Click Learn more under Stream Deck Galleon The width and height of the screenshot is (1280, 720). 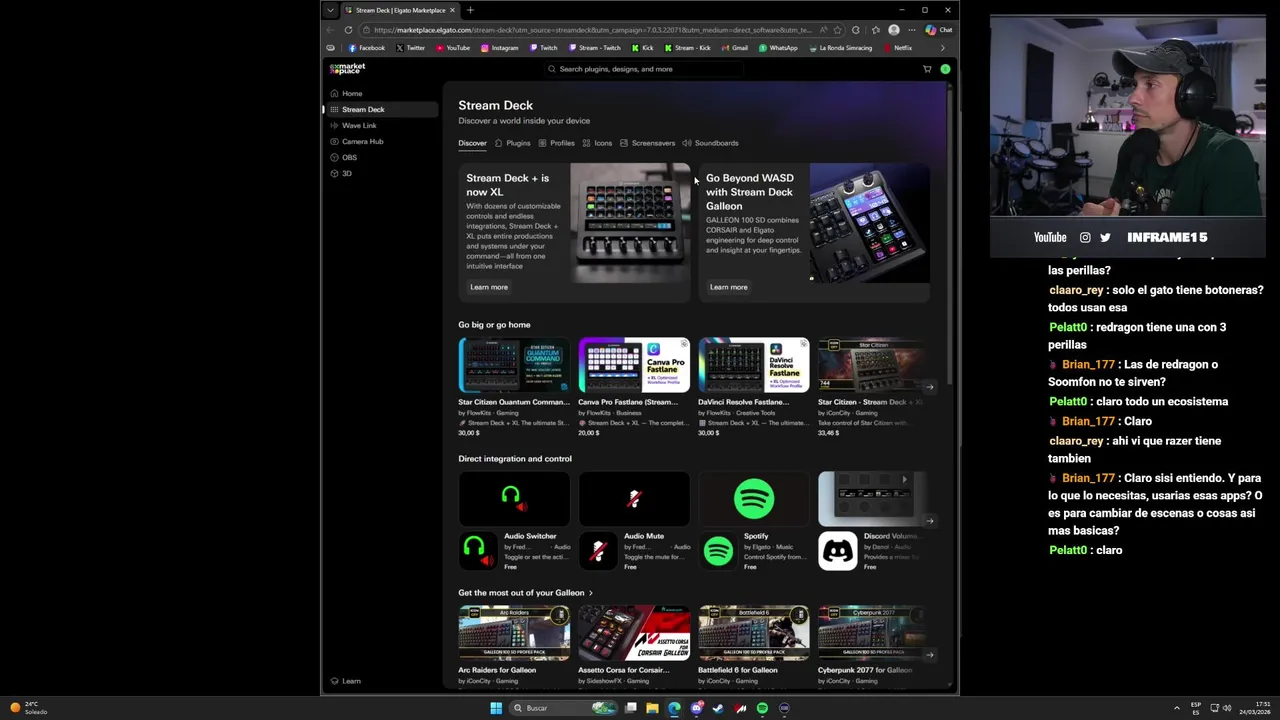[728, 287]
